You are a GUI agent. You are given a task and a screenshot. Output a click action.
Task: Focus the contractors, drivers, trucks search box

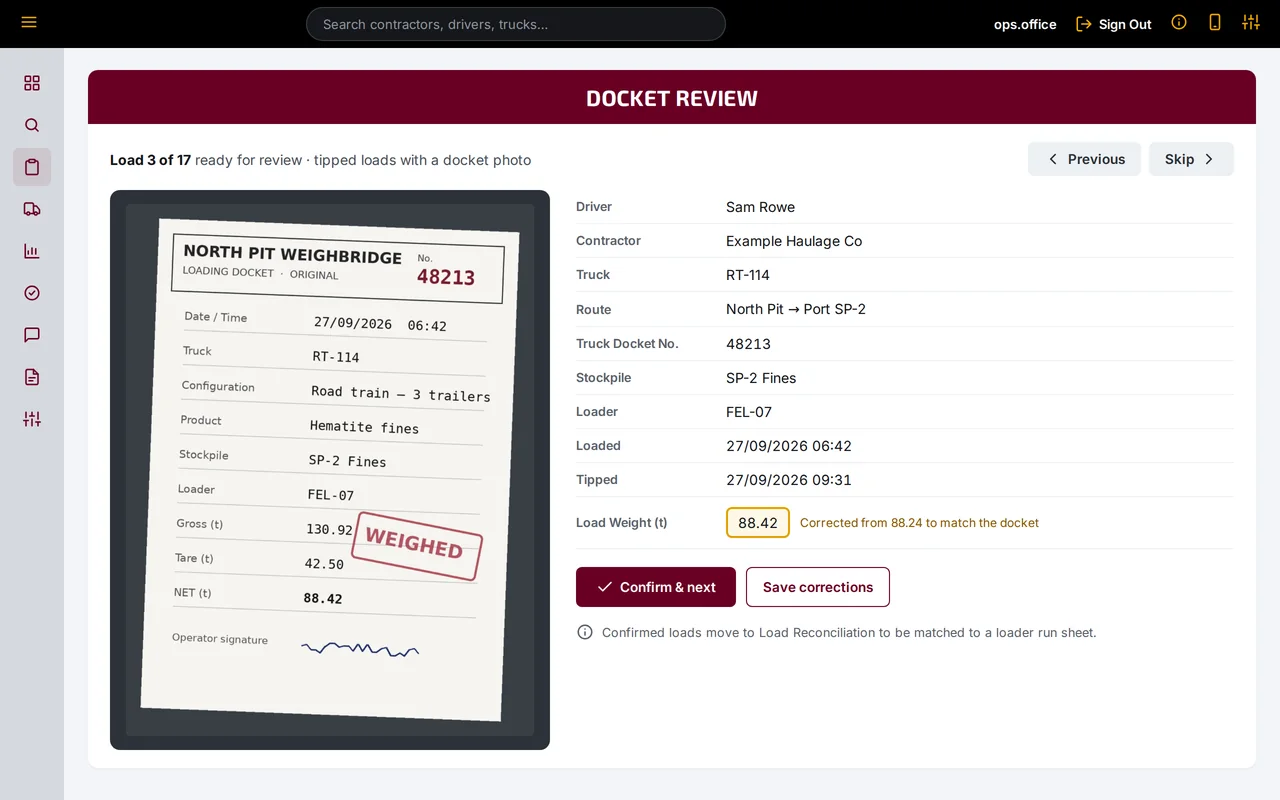(x=516, y=24)
